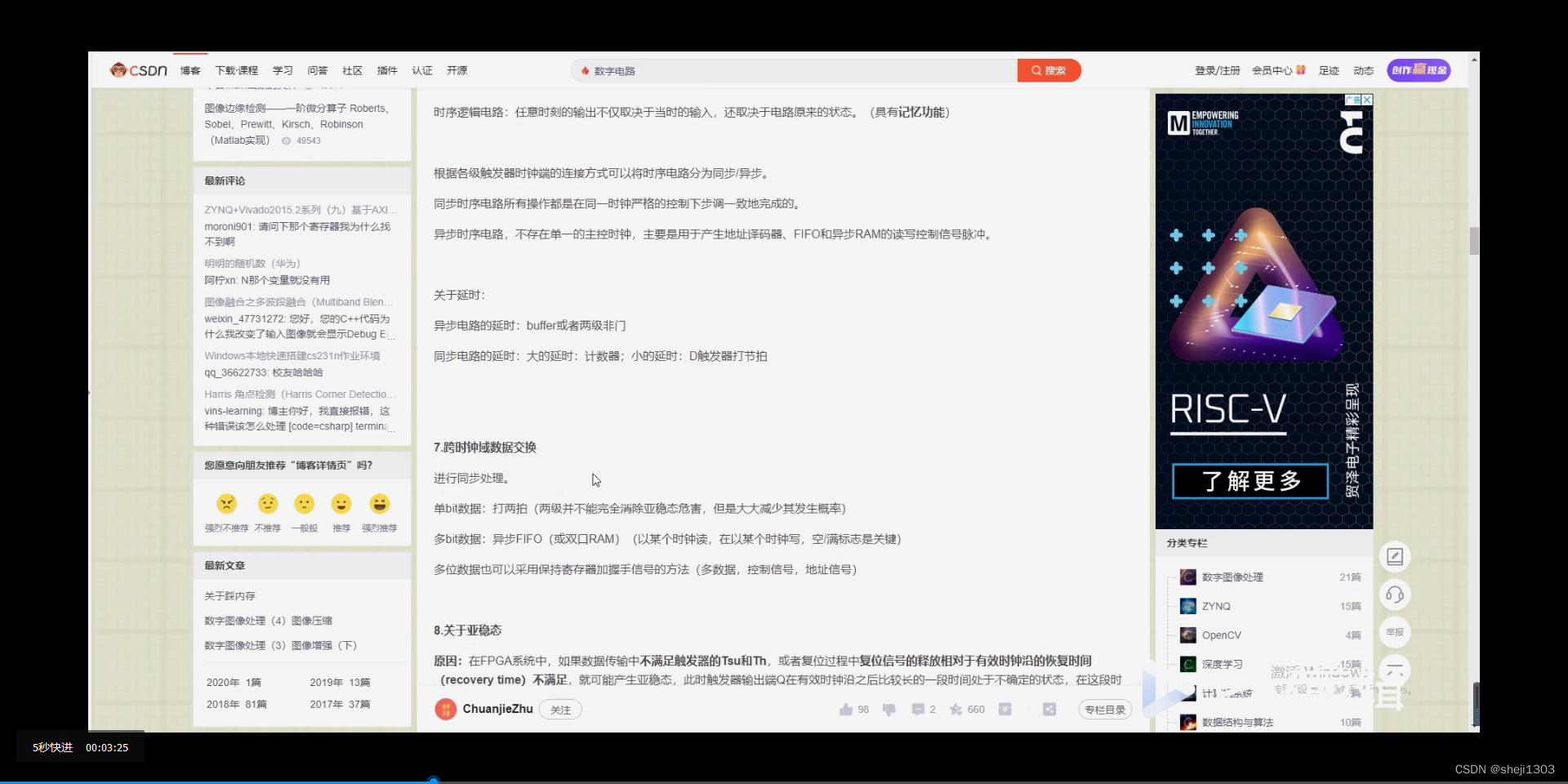Select the 不推荐 rating emoji

(x=267, y=504)
